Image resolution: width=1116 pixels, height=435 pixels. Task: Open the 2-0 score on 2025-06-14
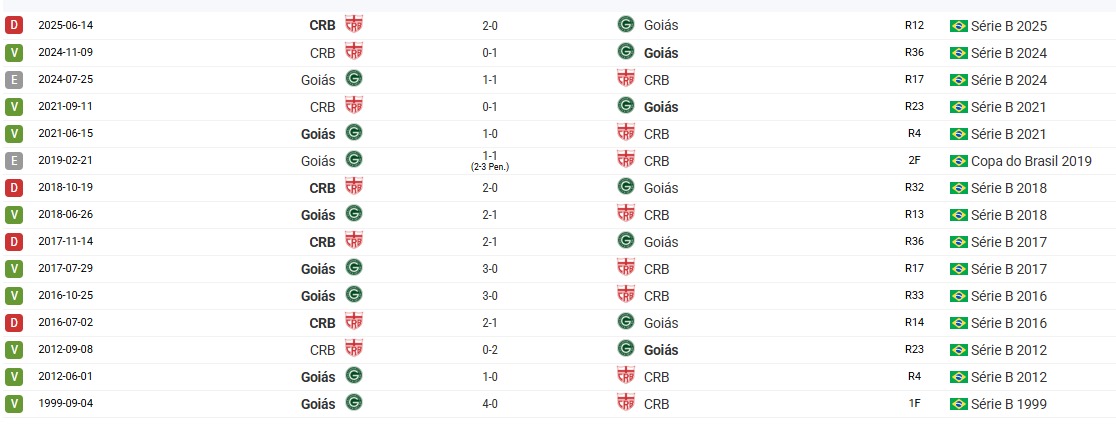491,25
